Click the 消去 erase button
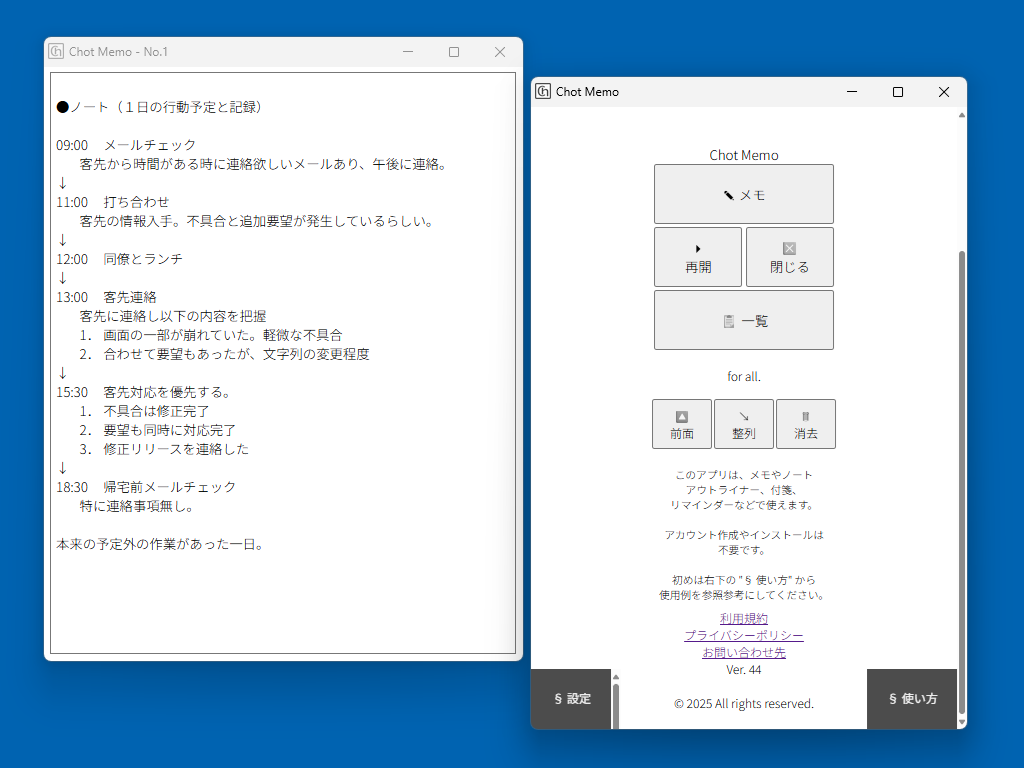 pos(805,424)
